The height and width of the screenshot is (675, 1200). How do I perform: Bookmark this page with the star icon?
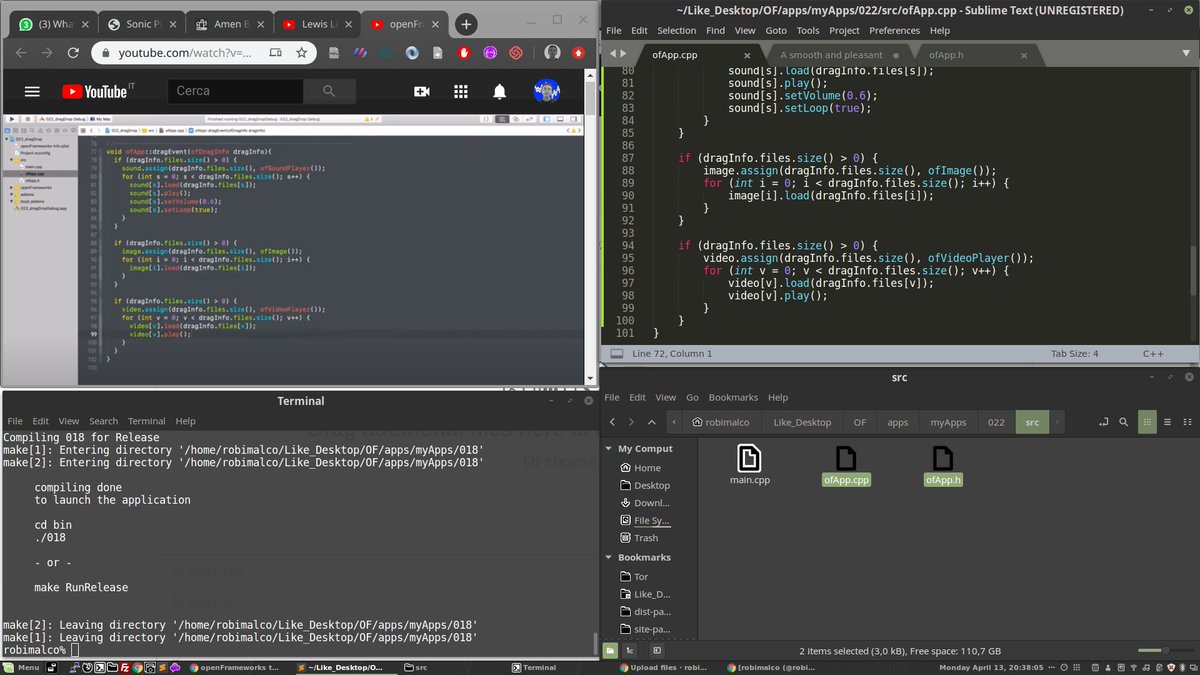301,52
